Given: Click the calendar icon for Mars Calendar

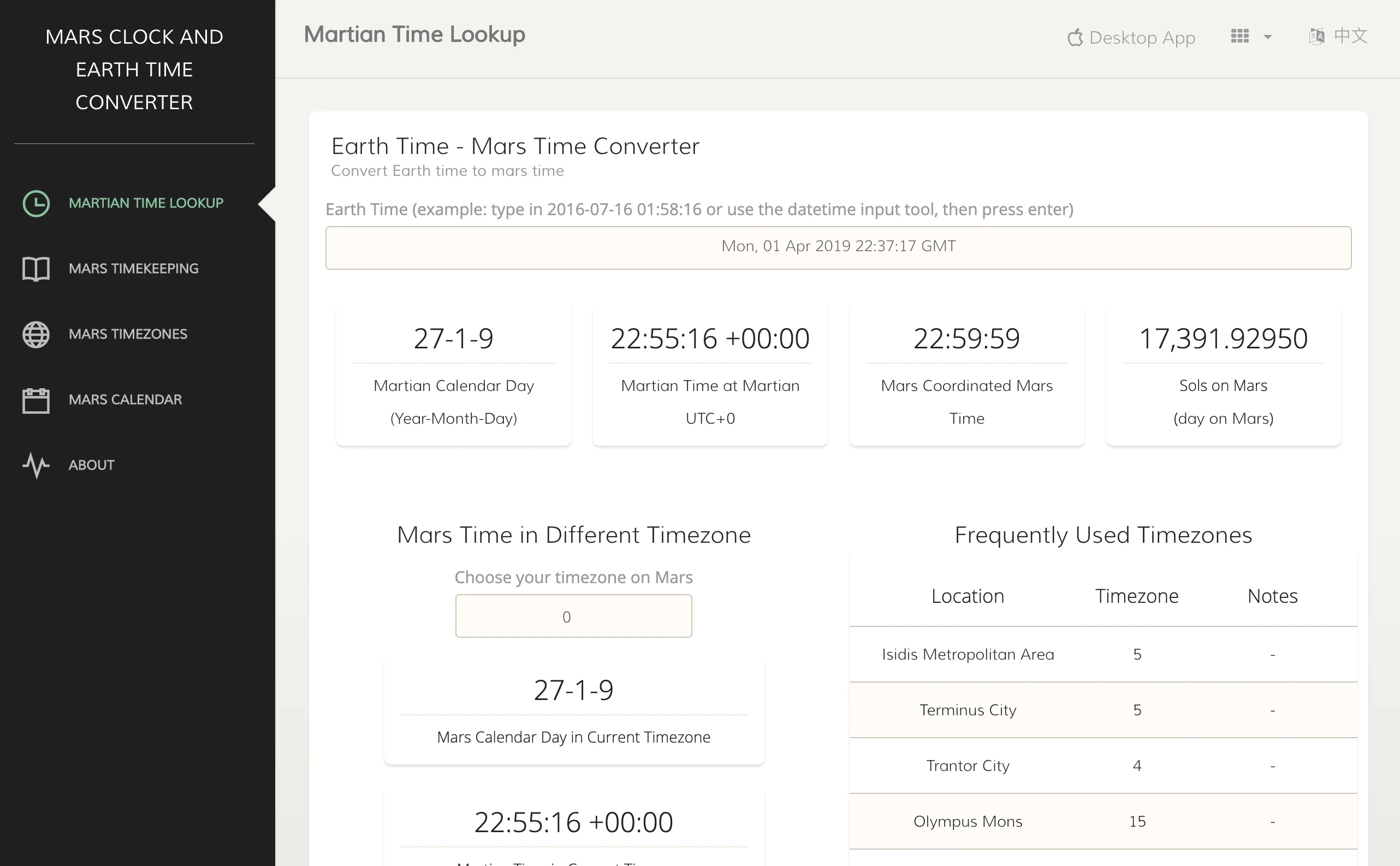Looking at the screenshot, I should pyautogui.click(x=36, y=400).
